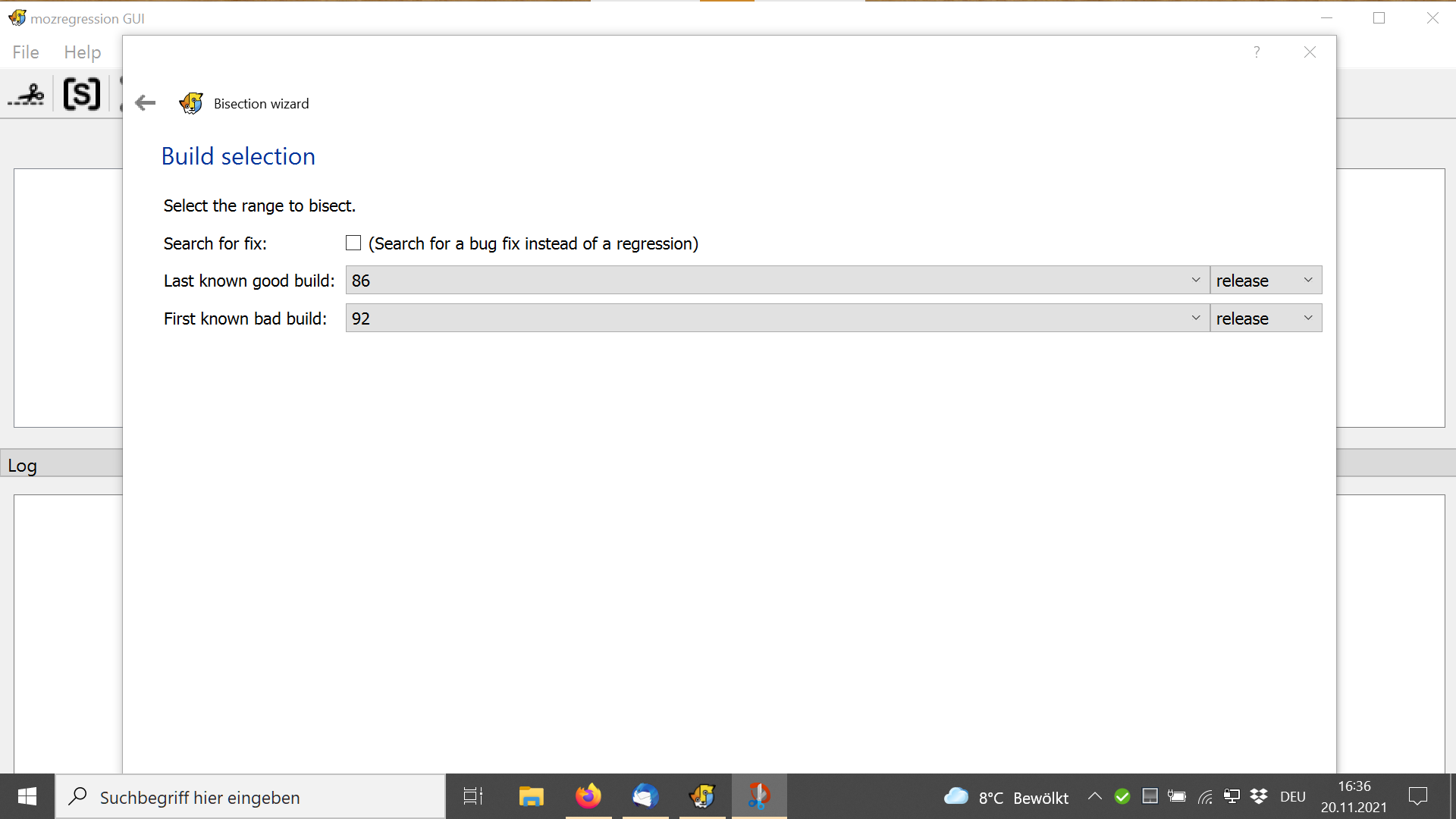Open the Firefox taskbar icon
The height and width of the screenshot is (819, 1456).
[x=588, y=796]
